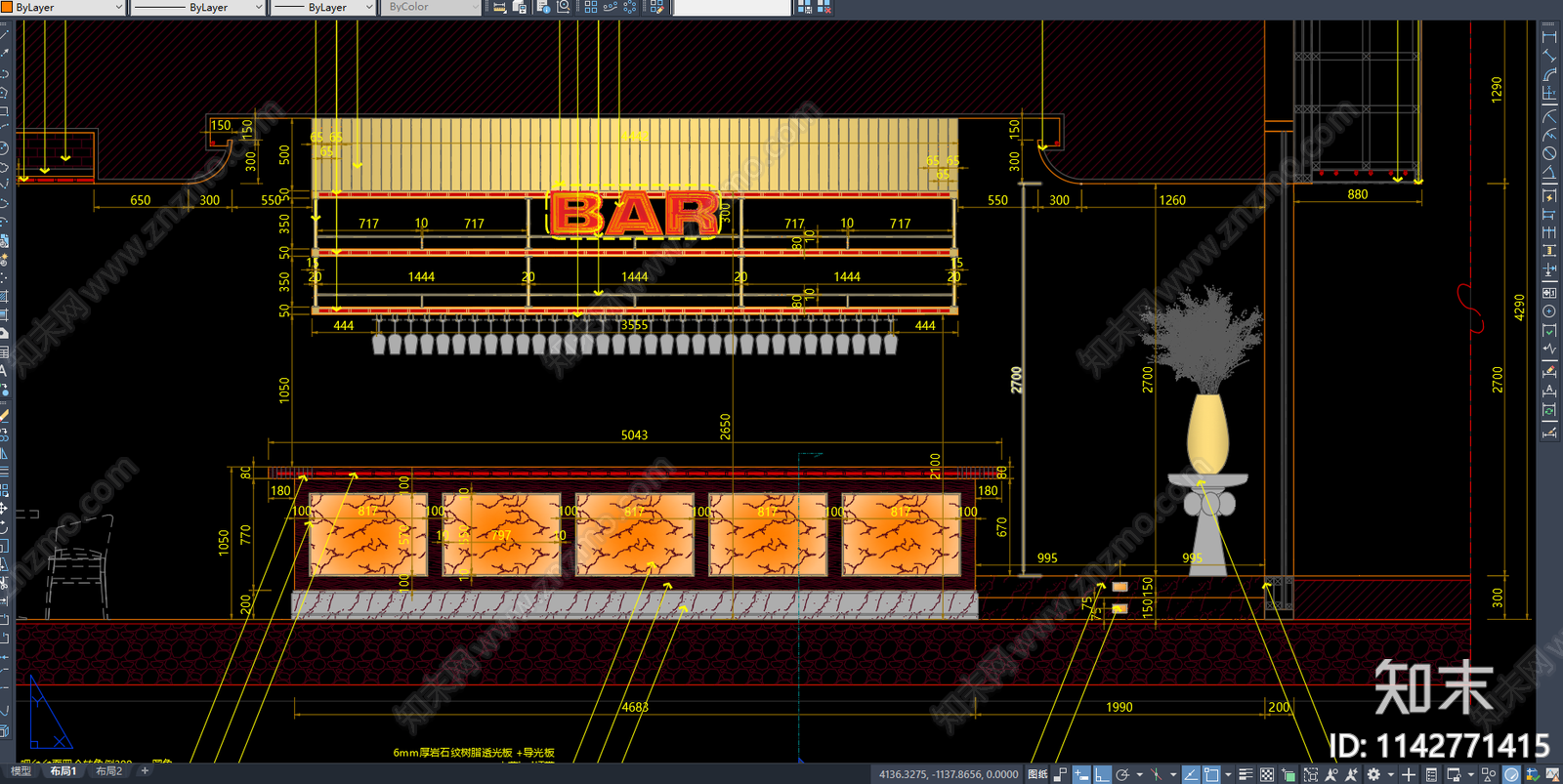Viewport: 1563px width, 784px height.
Task: Select the Aligned dimension tool
Action: (x=1549, y=56)
